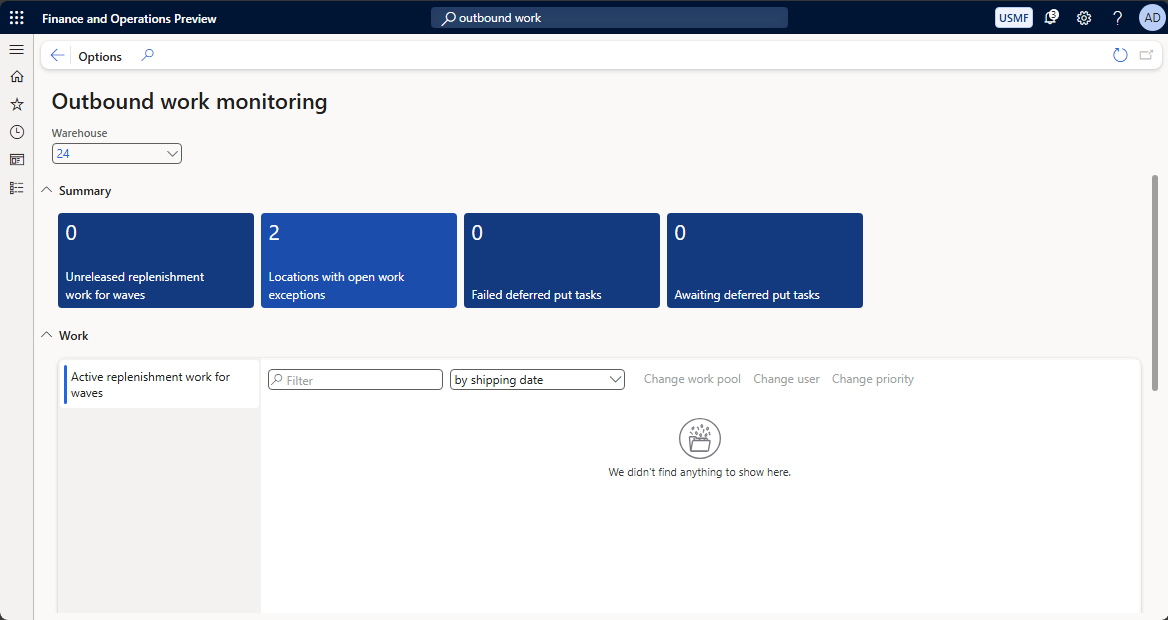Screen dimensions: 1168x620
Task: Open Favorites star in sidebar
Action: [16, 104]
